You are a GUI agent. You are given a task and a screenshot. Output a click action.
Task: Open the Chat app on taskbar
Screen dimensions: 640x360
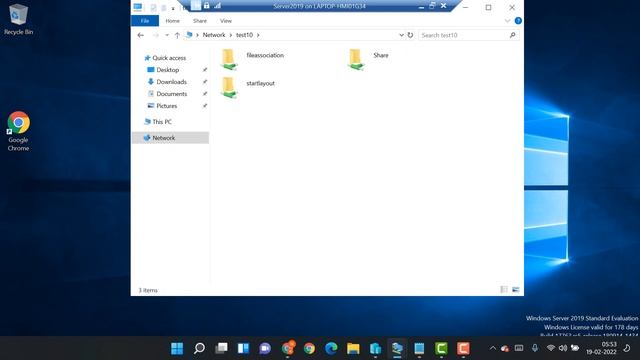click(265, 349)
